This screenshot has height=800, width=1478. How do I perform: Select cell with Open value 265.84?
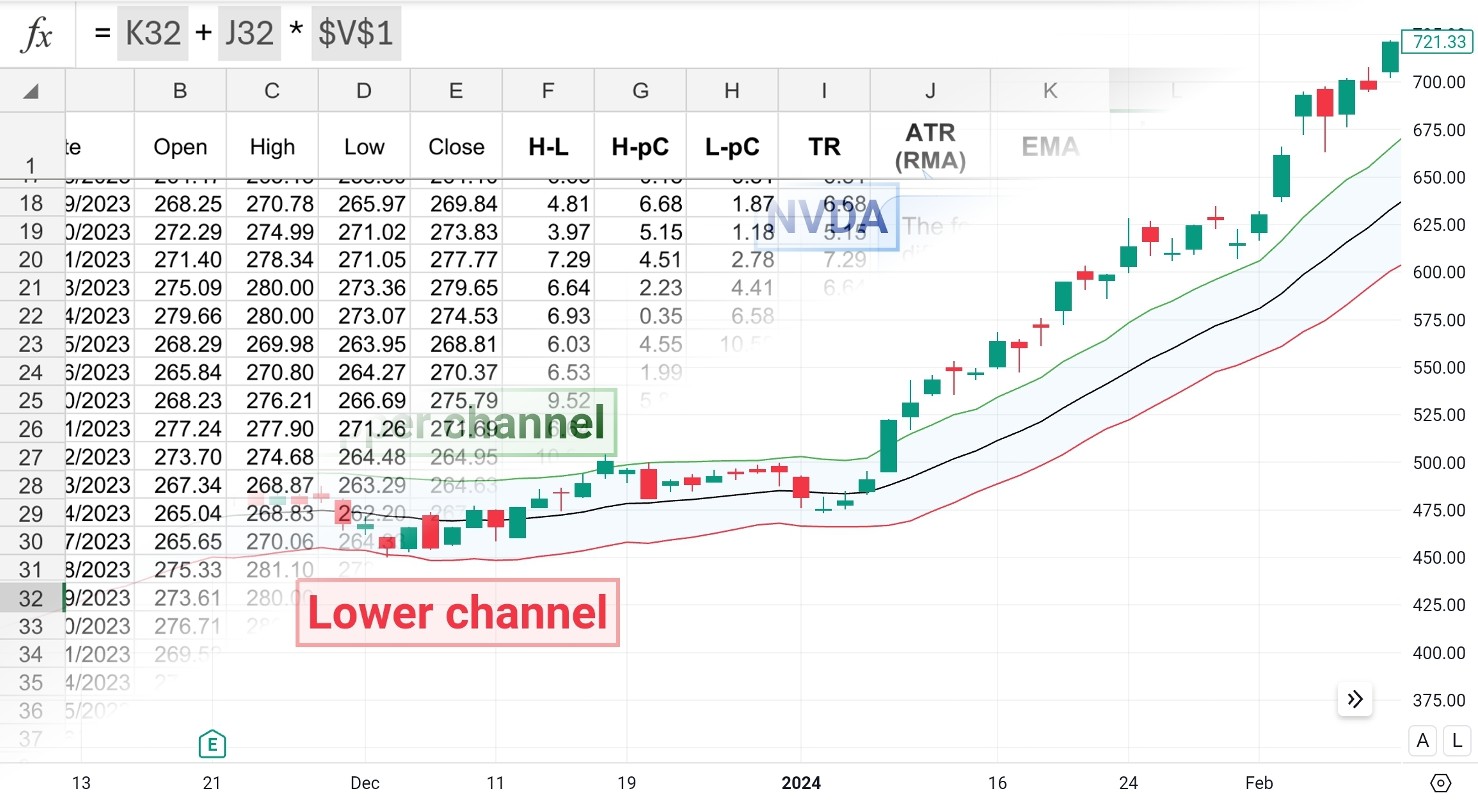point(180,372)
